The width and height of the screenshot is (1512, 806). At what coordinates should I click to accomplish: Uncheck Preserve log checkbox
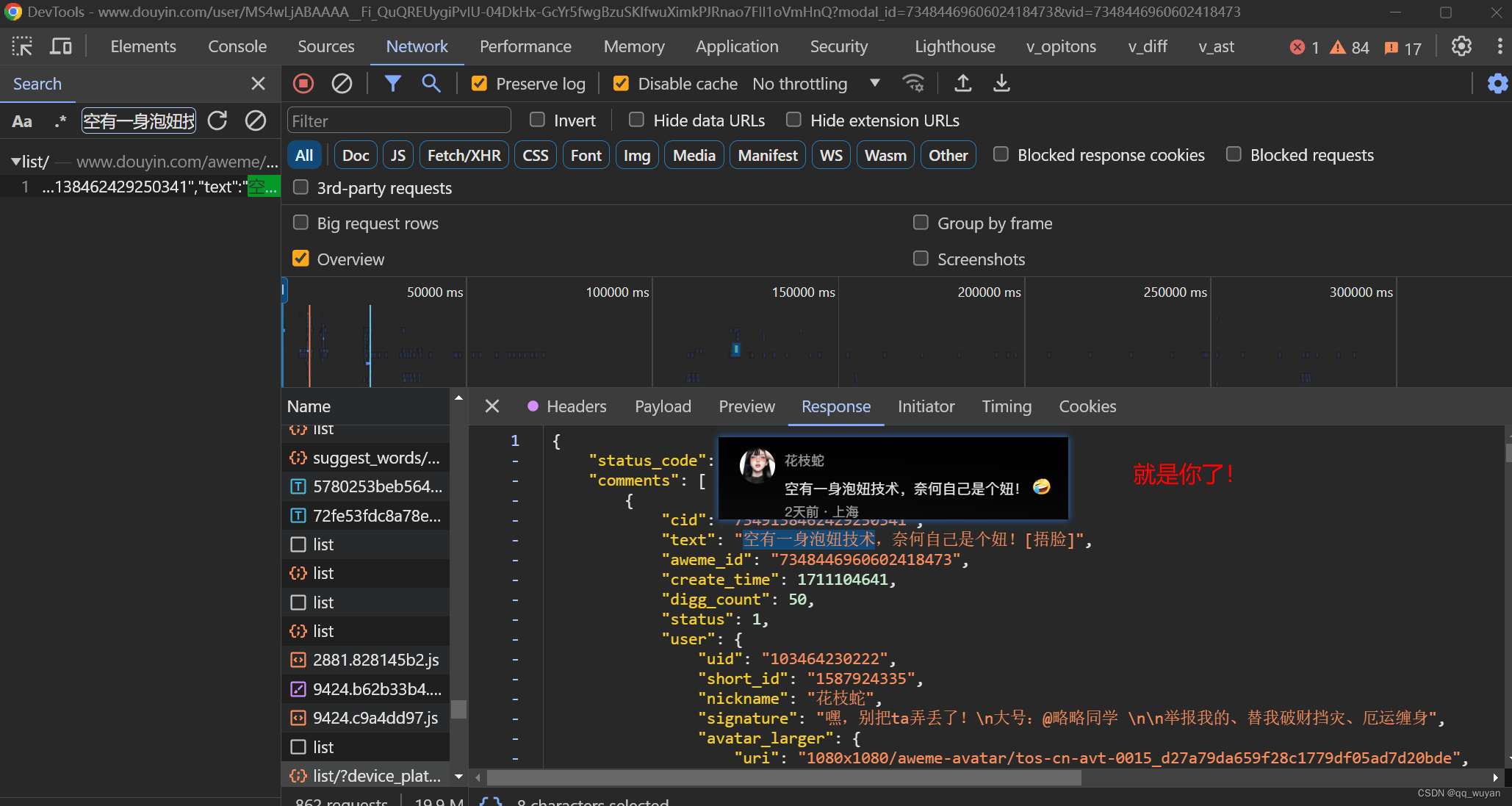point(479,84)
